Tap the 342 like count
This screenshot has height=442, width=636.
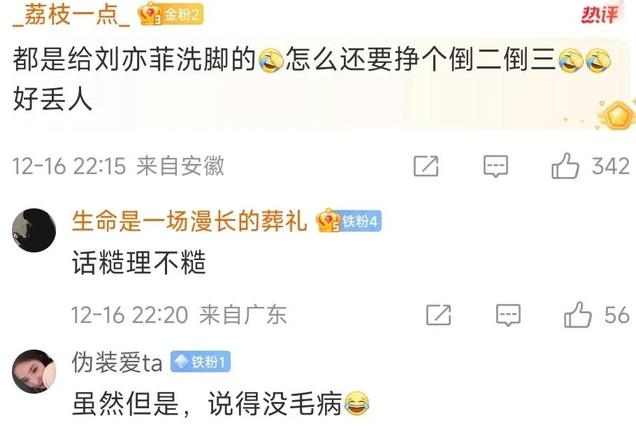pyautogui.click(x=610, y=166)
